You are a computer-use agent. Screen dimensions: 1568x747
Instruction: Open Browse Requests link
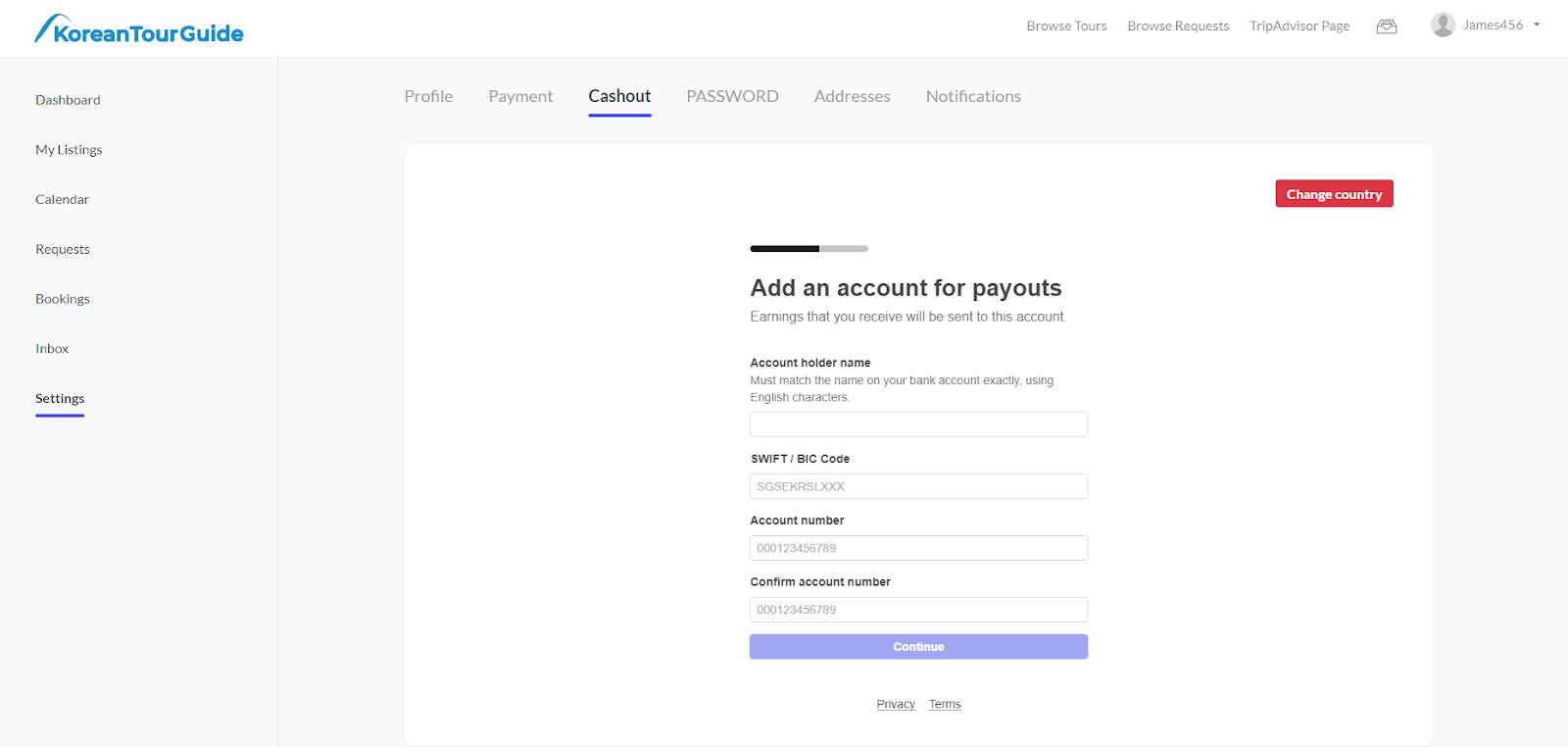[x=1178, y=25]
